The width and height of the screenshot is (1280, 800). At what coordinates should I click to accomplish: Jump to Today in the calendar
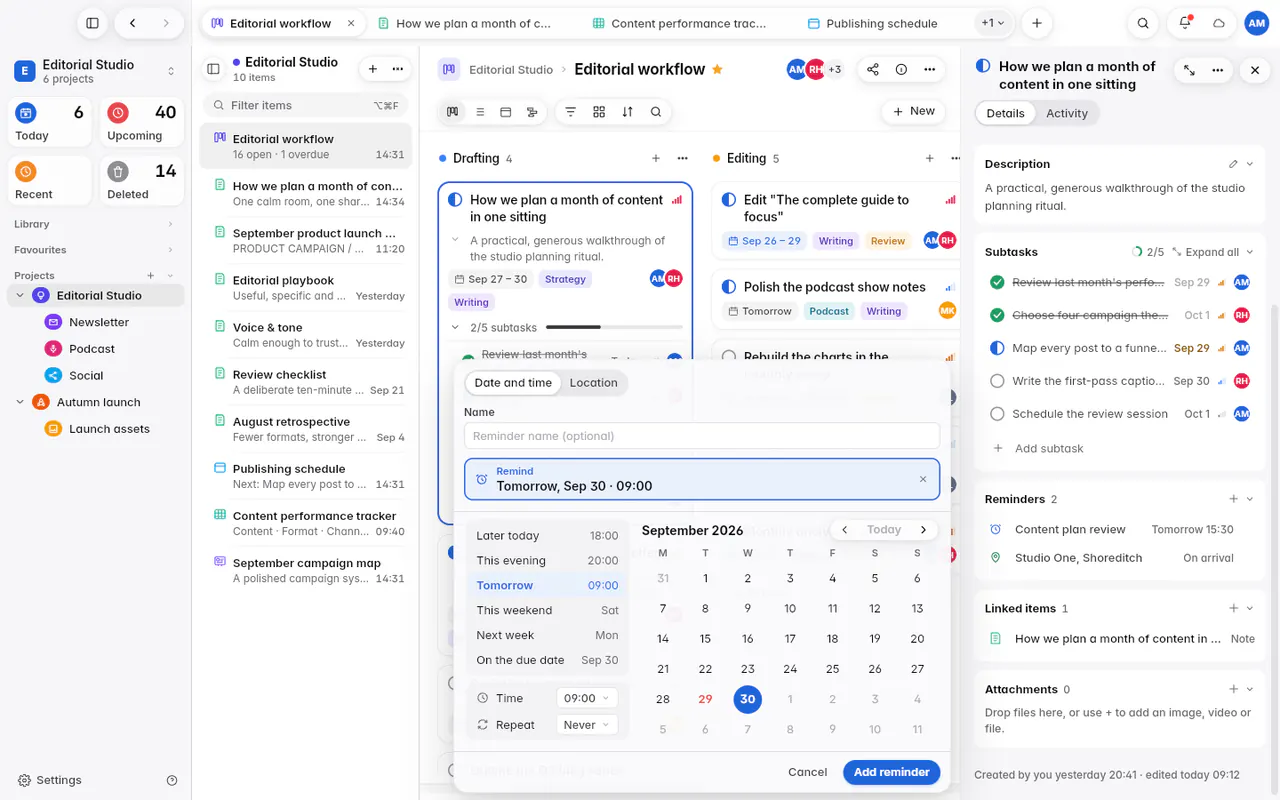coord(884,530)
